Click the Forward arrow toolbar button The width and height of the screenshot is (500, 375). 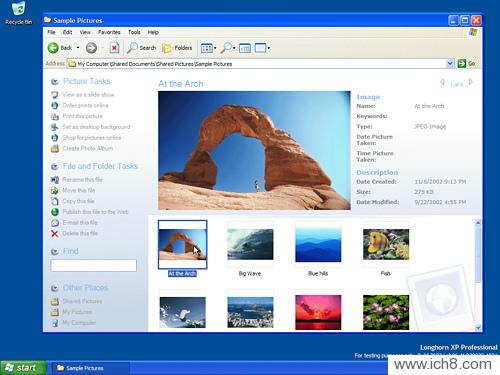click(91, 48)
